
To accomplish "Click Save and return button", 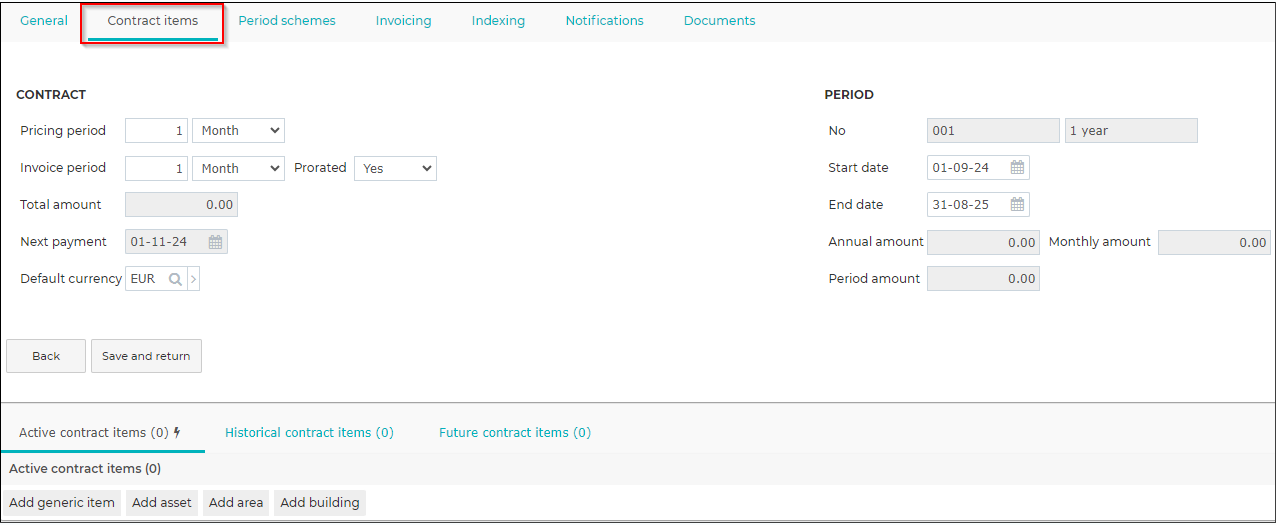I will click(146, 356).
